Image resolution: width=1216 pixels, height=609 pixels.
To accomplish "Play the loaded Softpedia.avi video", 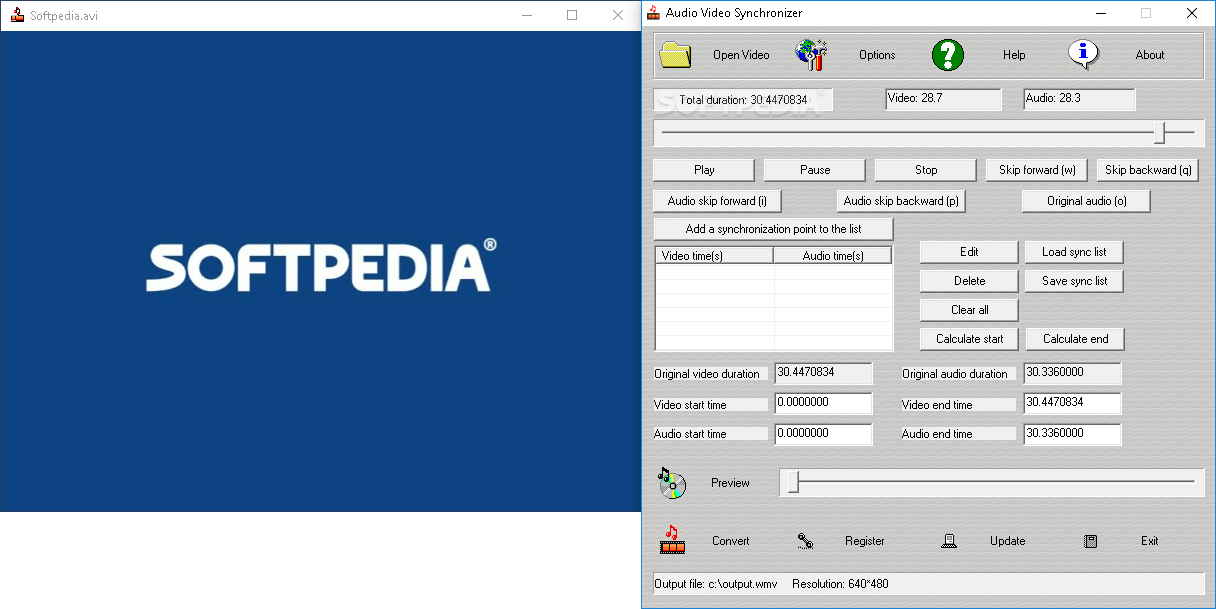I will [x=703, y=169].
